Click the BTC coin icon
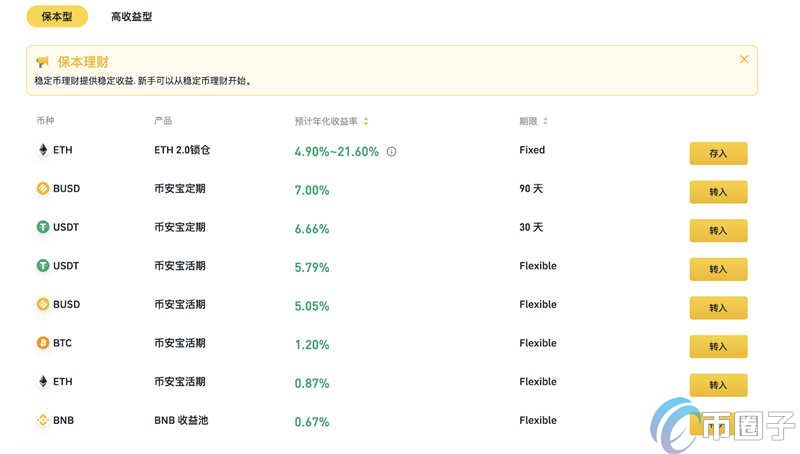This screenshot has width=800, height=454. [x=43, y=343]
